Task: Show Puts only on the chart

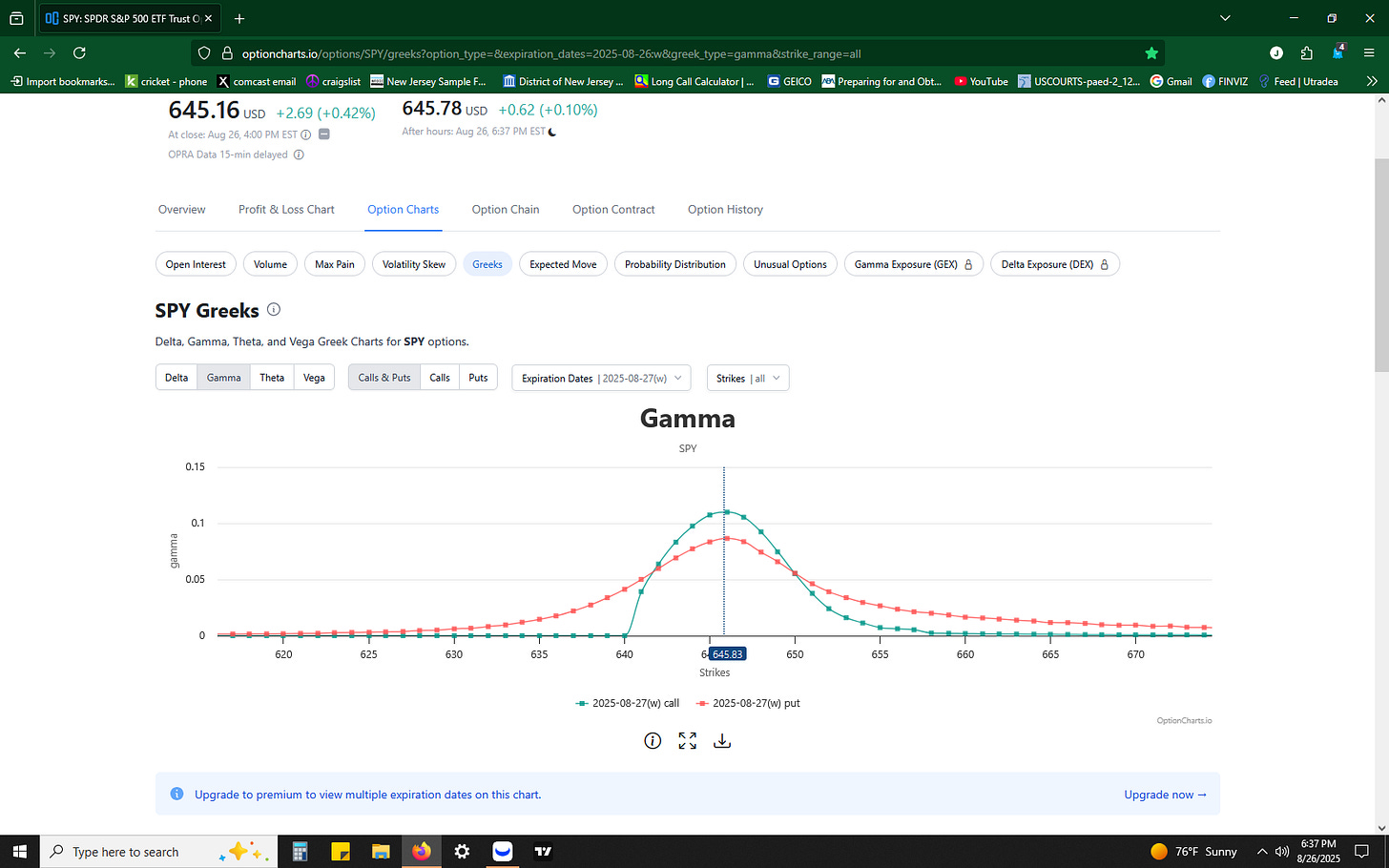Action: (x=478, y=378)
